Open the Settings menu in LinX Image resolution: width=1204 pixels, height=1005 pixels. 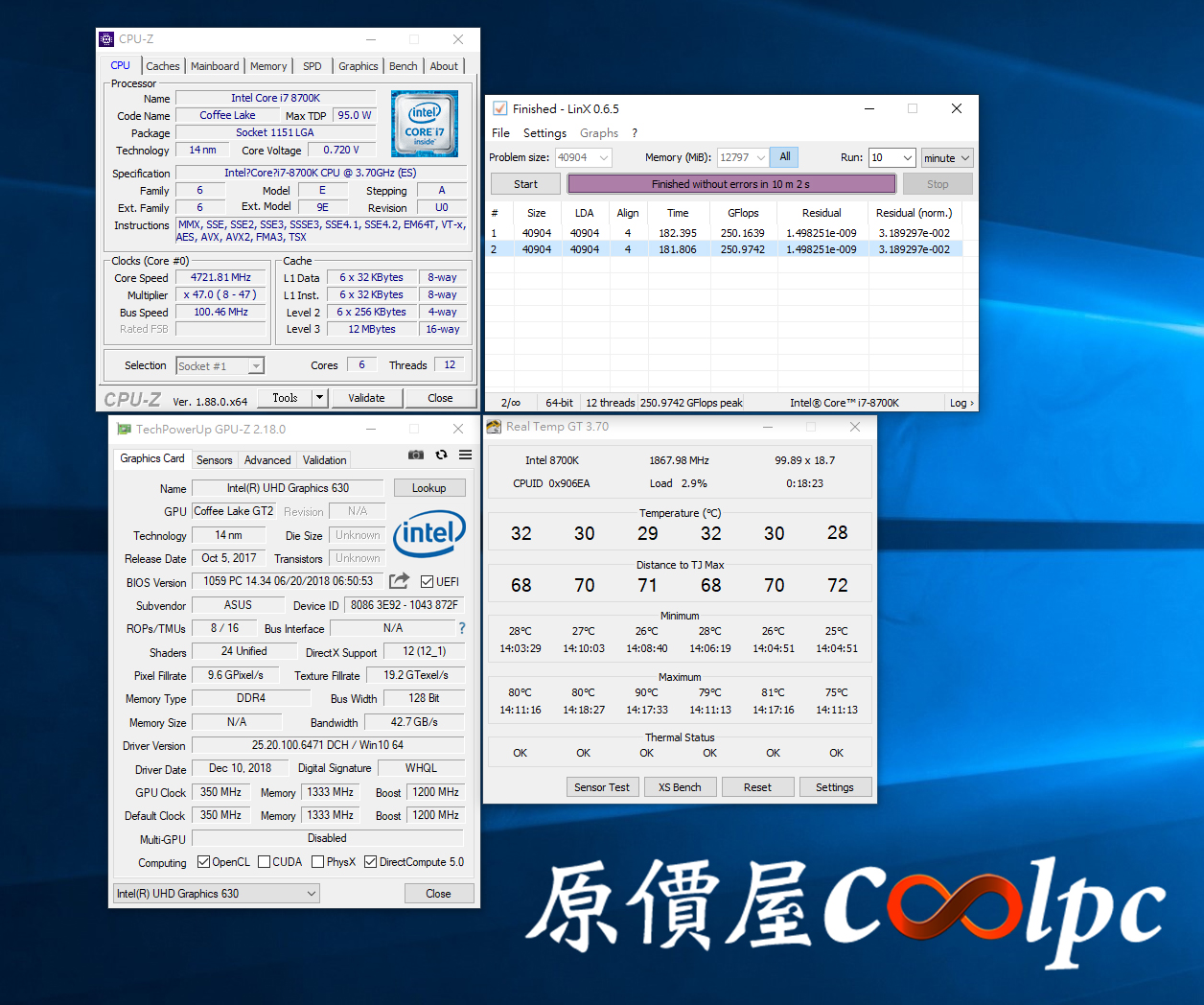pos(544,133)
